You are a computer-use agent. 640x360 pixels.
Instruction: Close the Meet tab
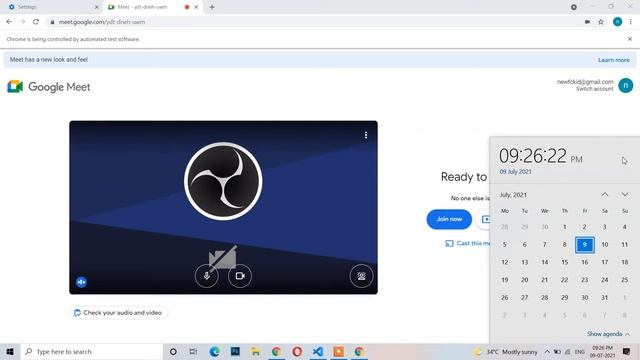click(196, 7)
